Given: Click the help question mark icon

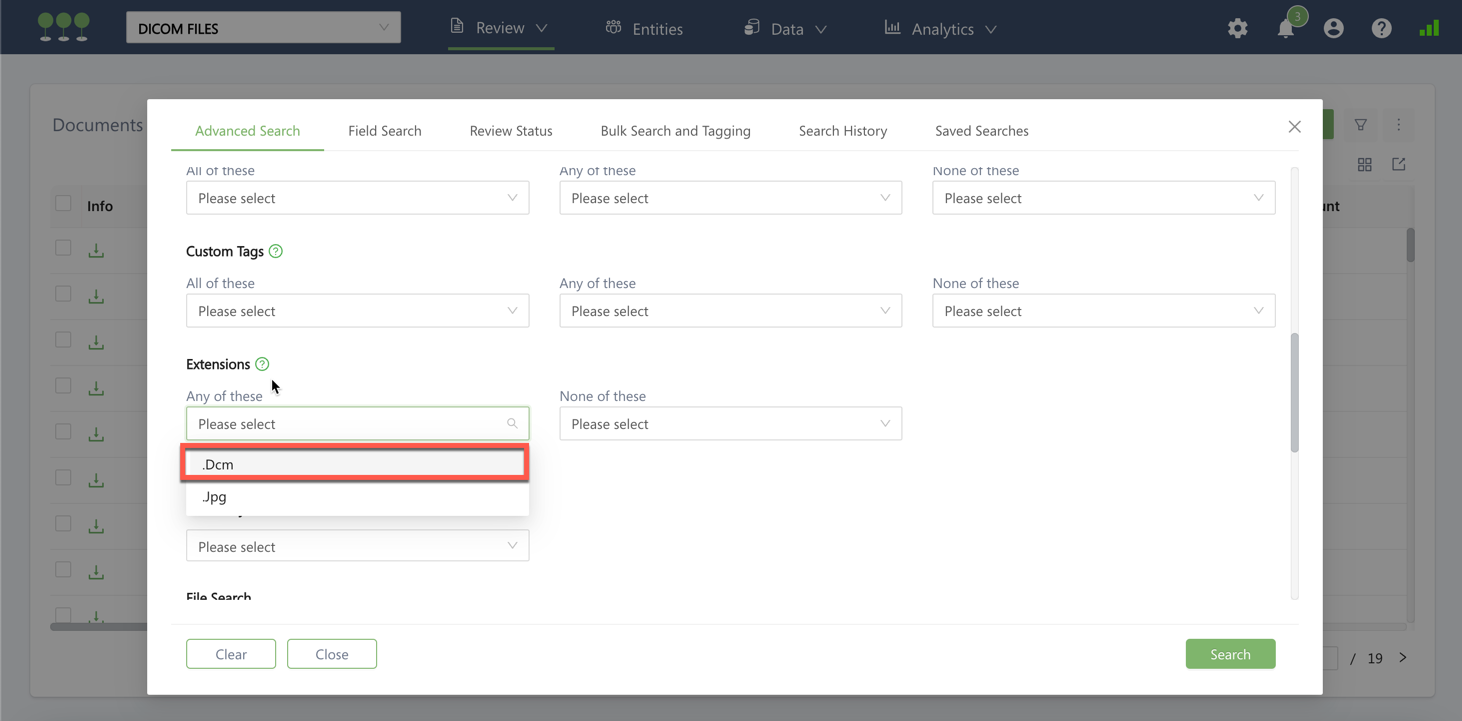Looking at the screenshot, I should pos(1381,29).
